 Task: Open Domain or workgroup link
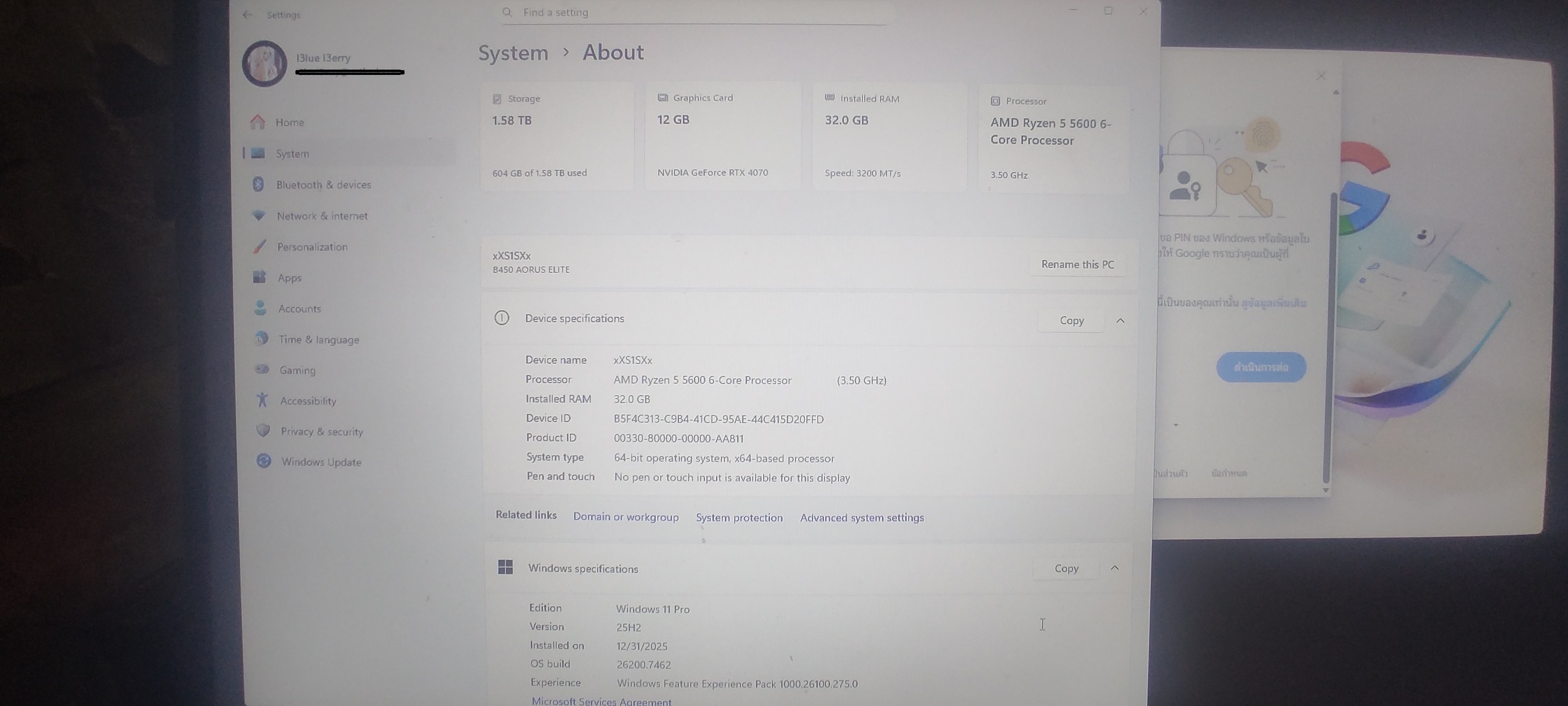[626, 517]
